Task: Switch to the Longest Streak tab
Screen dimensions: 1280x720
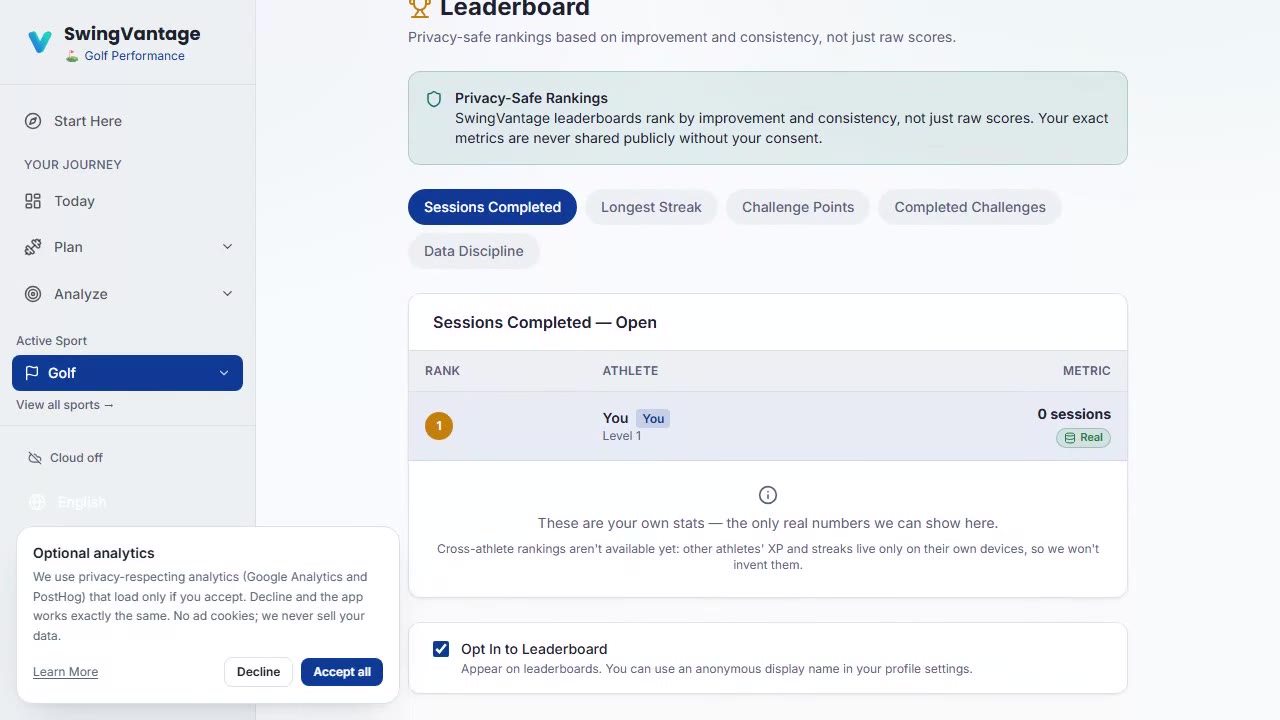Action: click(x=651, y=207)
